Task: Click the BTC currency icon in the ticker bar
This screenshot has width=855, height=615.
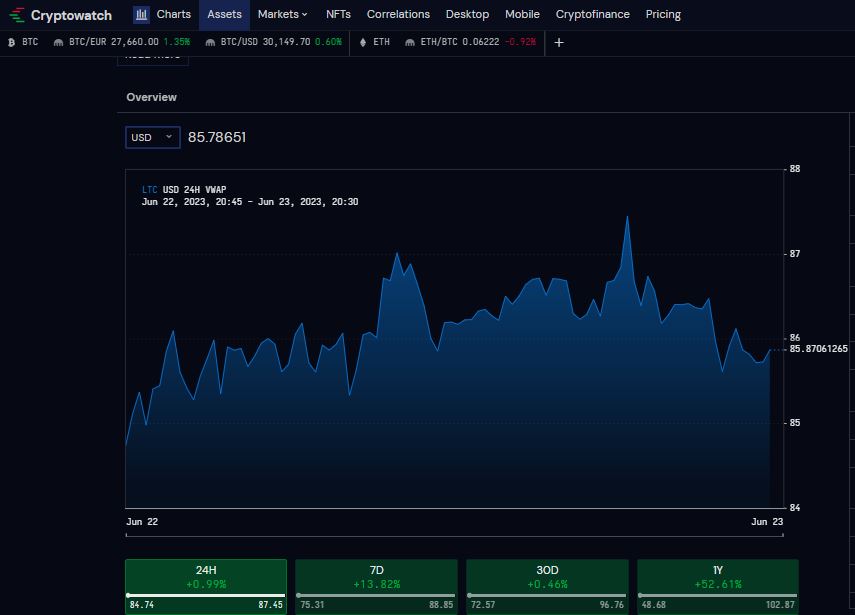Action: (10, 43)
